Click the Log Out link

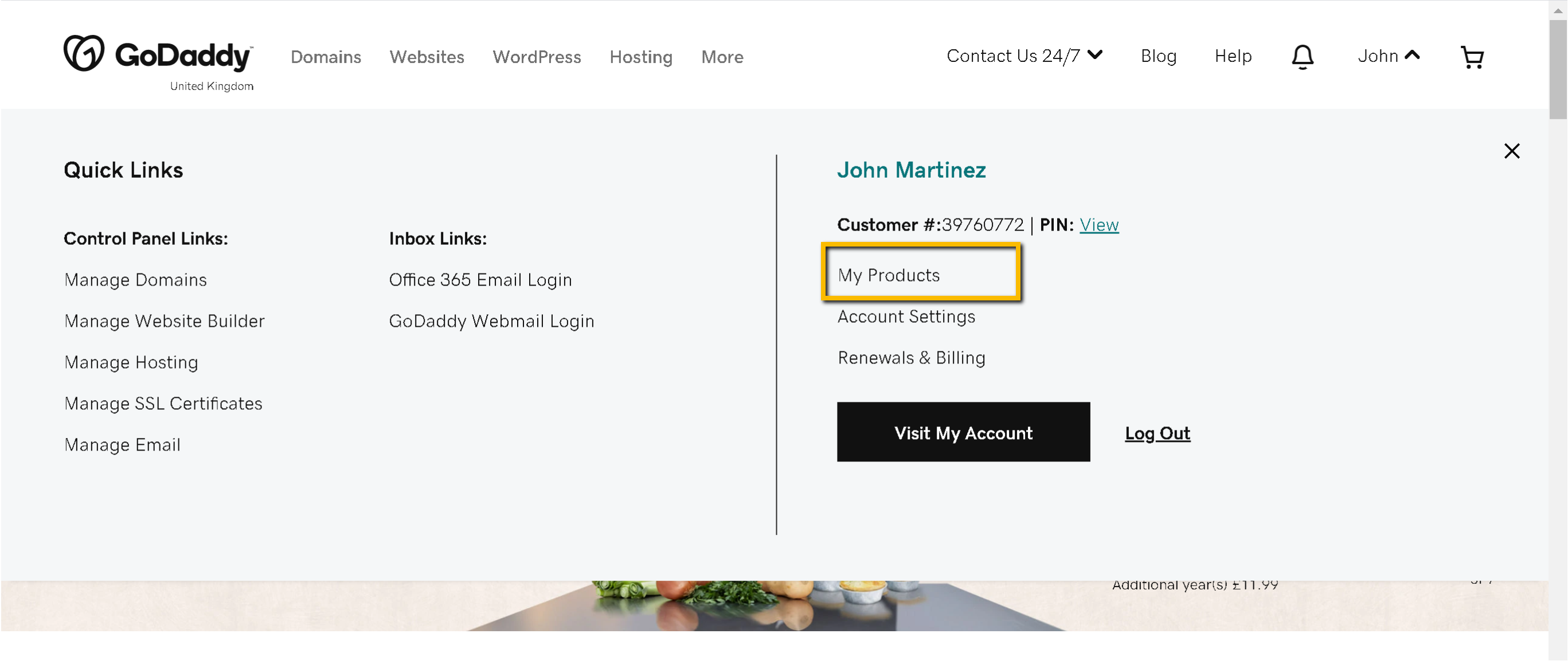(x=1157, y=433)
